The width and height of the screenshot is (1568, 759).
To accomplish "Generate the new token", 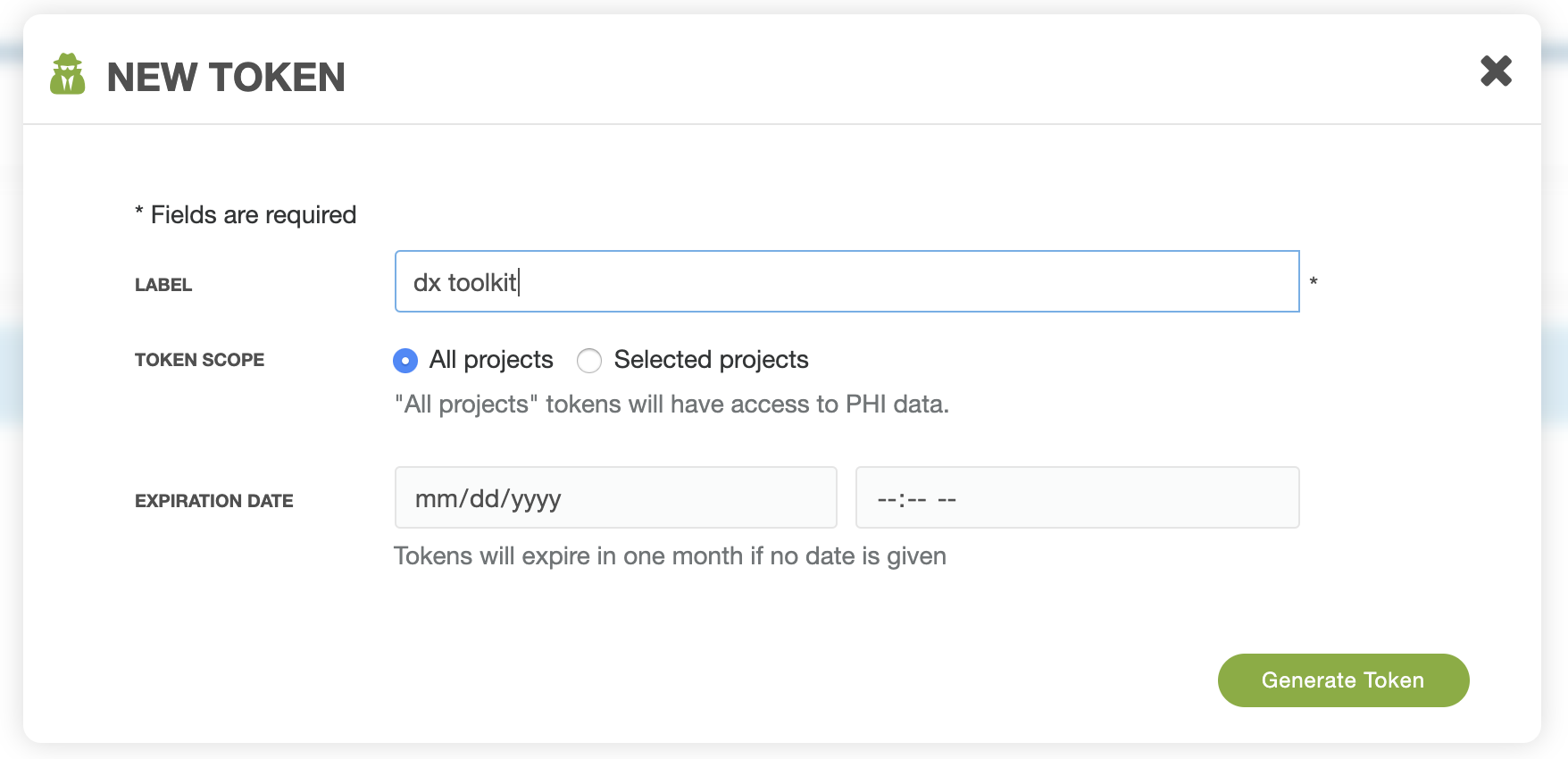I will pyautogui.click(x=1343, y=680).
